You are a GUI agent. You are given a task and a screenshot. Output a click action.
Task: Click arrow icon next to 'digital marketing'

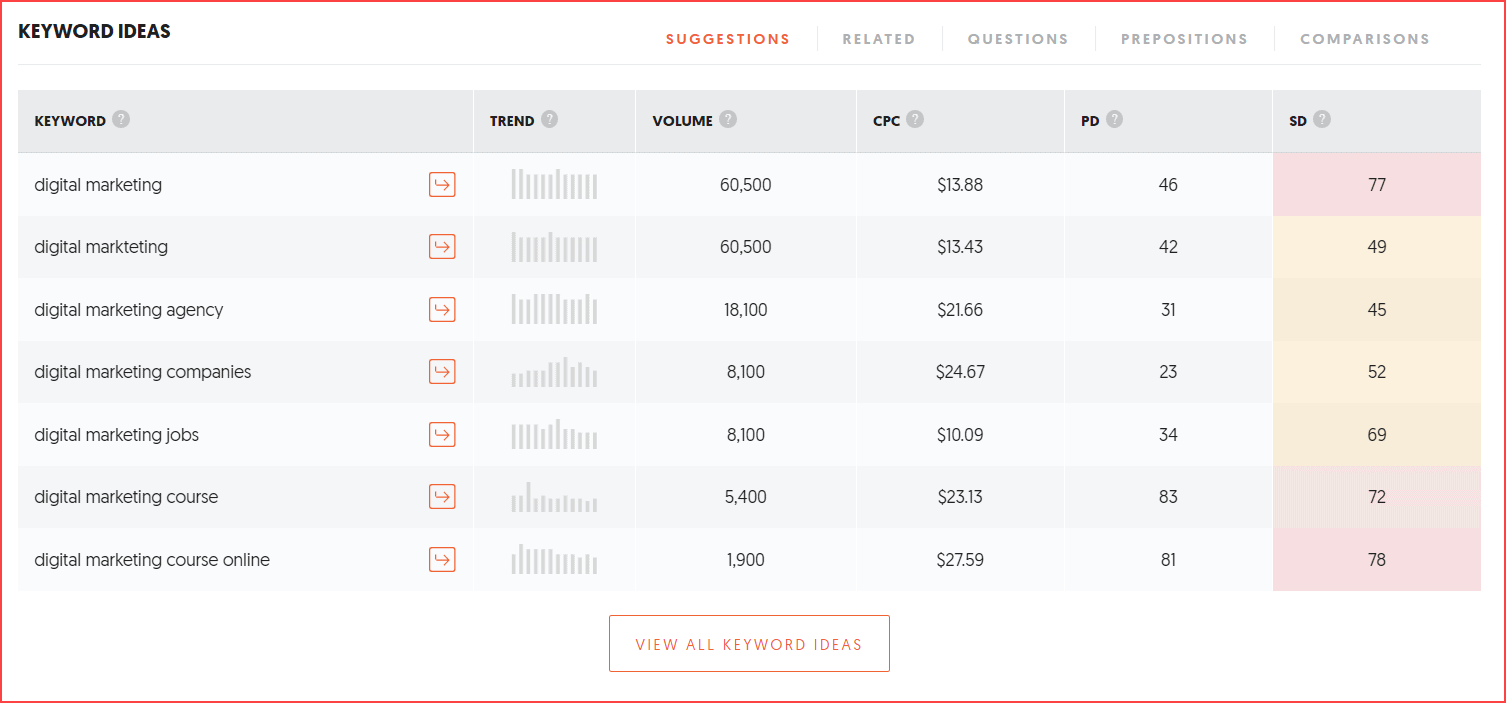(x=442, y=184)
